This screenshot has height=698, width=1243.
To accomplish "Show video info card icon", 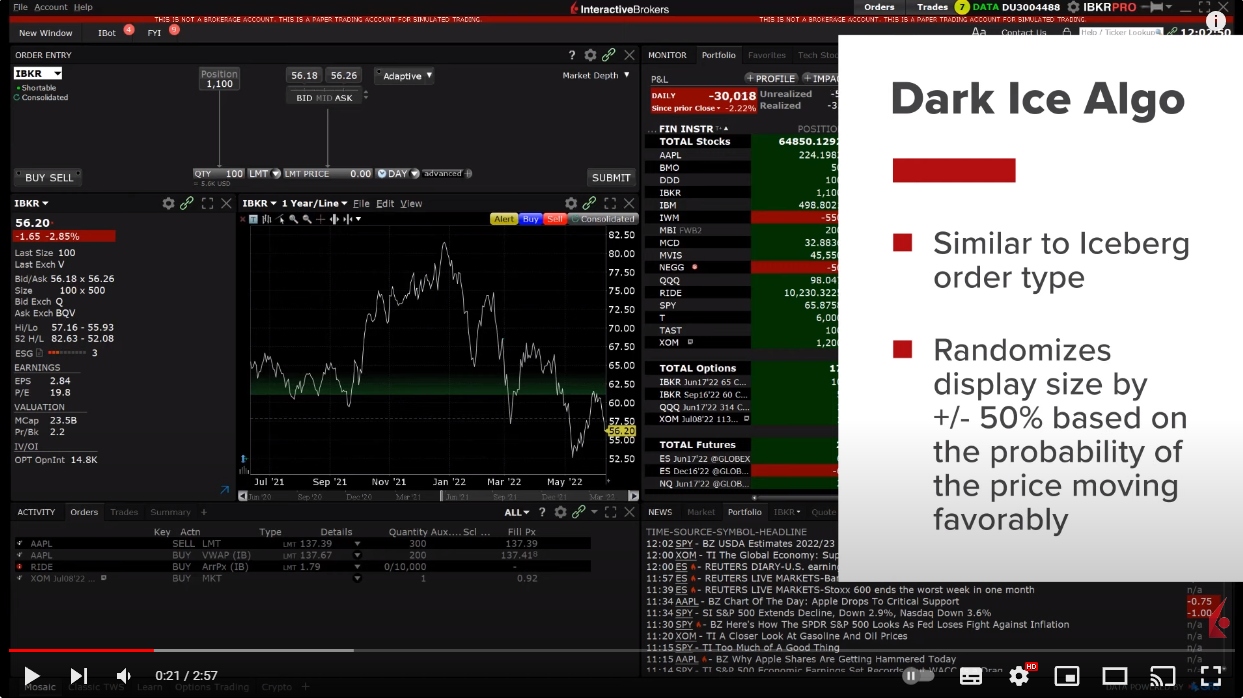I will [x=1216, y=20].
